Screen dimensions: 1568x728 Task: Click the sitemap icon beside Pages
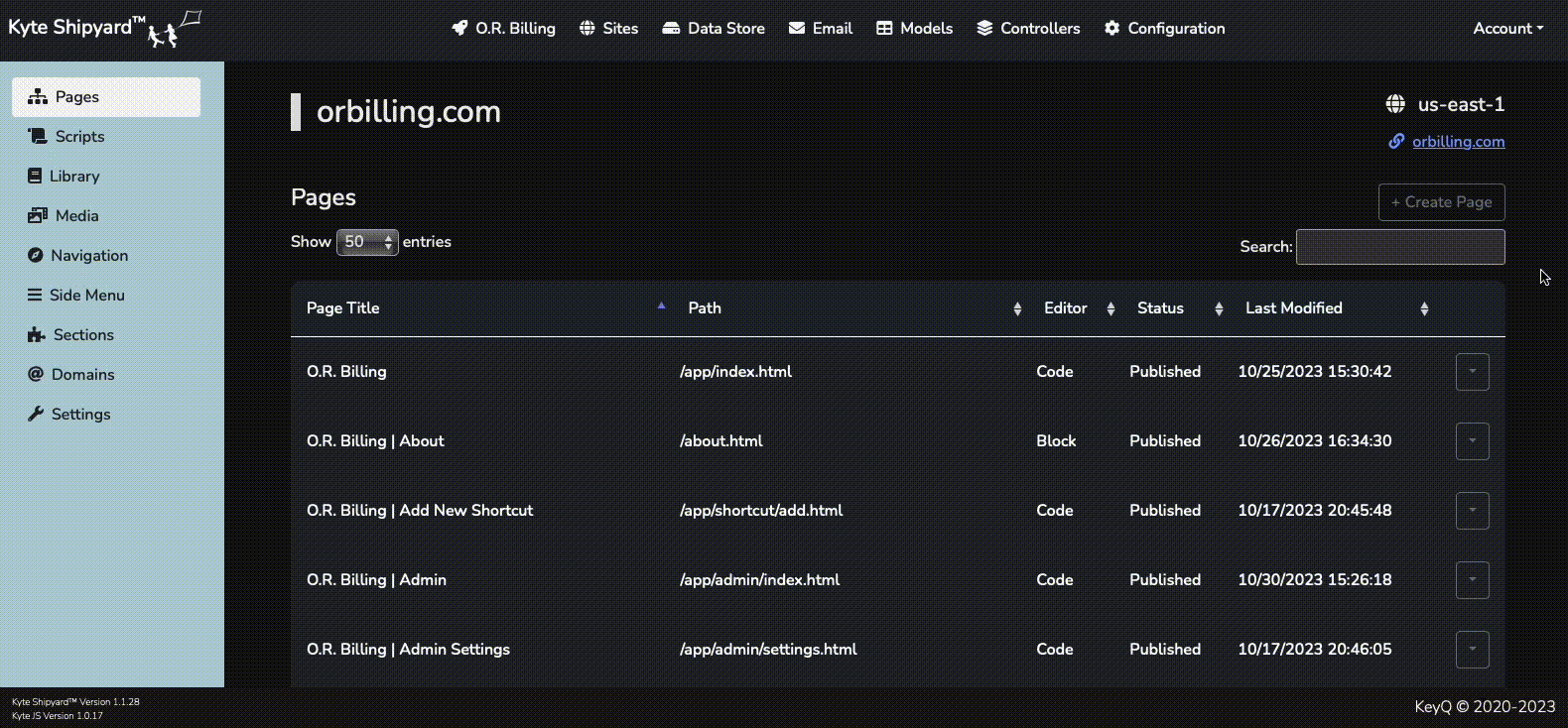[38, 97]
